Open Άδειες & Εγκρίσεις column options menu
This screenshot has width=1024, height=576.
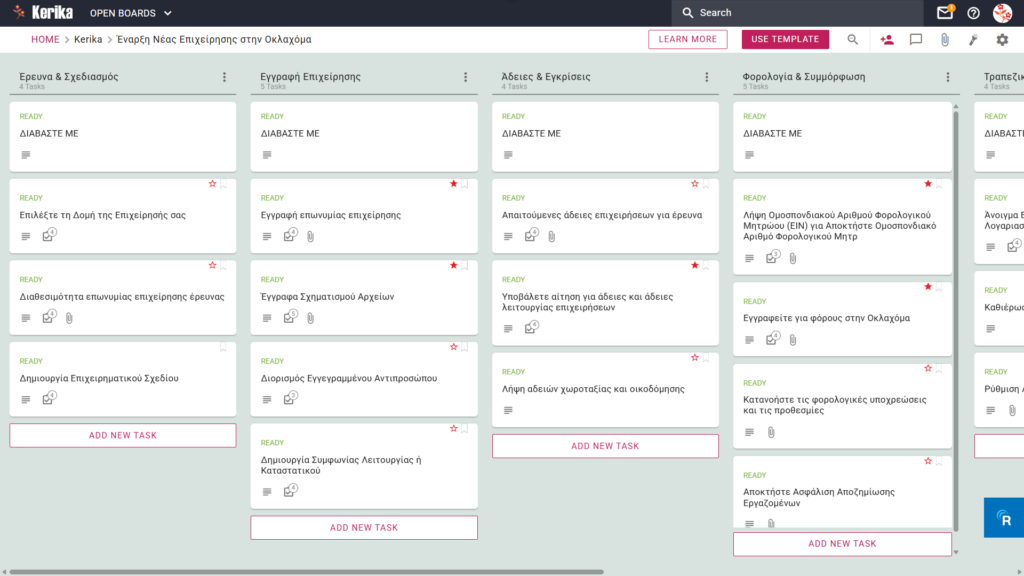pyautogui.click(x=707, y=77)
